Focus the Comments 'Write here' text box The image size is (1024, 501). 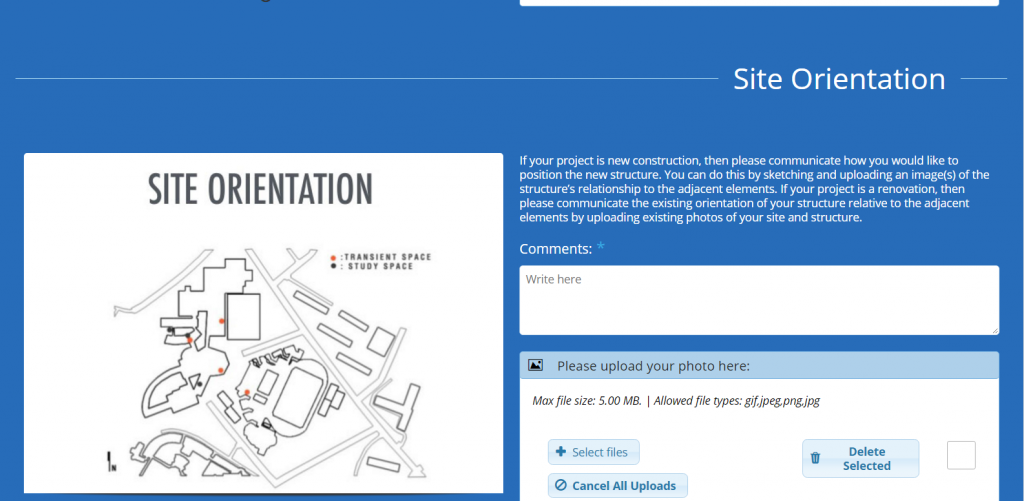click(x=758, y=299)
